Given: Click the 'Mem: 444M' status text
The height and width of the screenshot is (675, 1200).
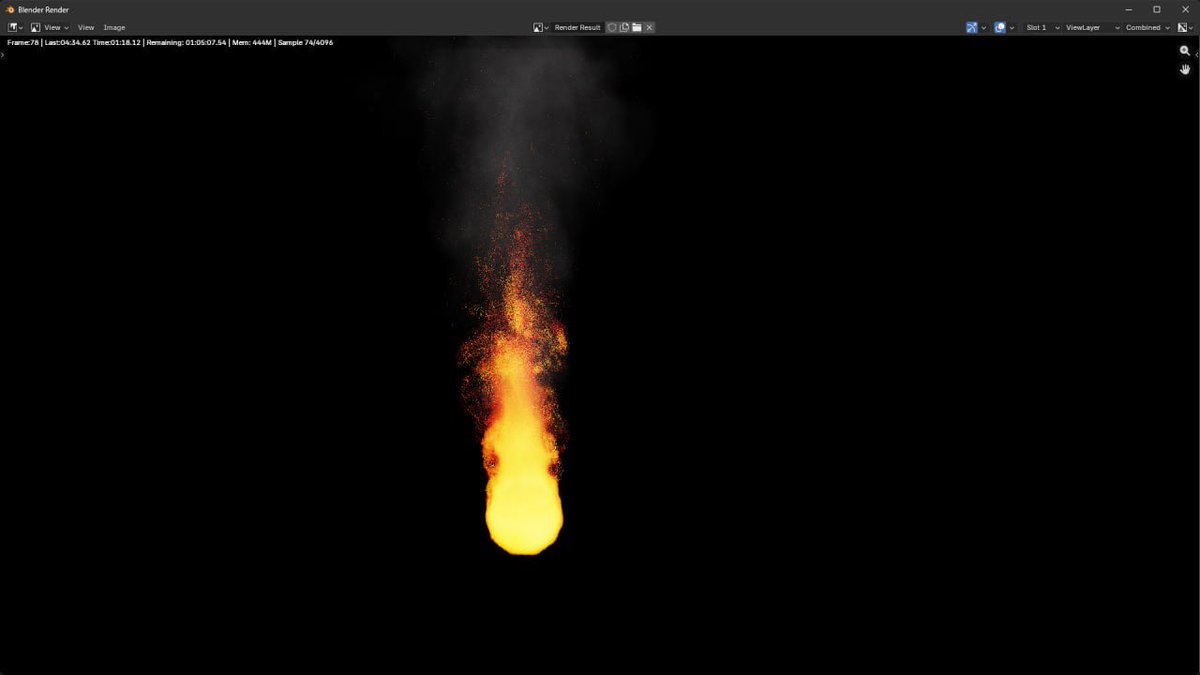Looking at the screenshot, I should (252, 42).
